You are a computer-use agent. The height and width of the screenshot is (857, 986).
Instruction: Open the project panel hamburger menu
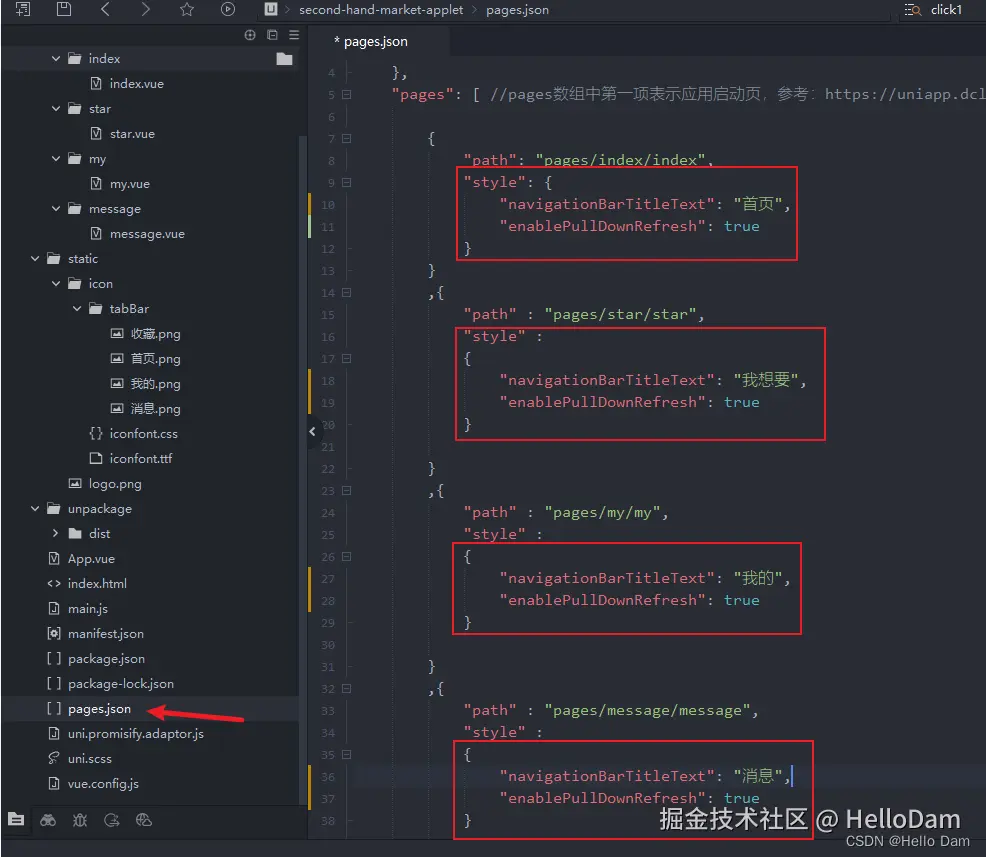[x=294, y=35]
